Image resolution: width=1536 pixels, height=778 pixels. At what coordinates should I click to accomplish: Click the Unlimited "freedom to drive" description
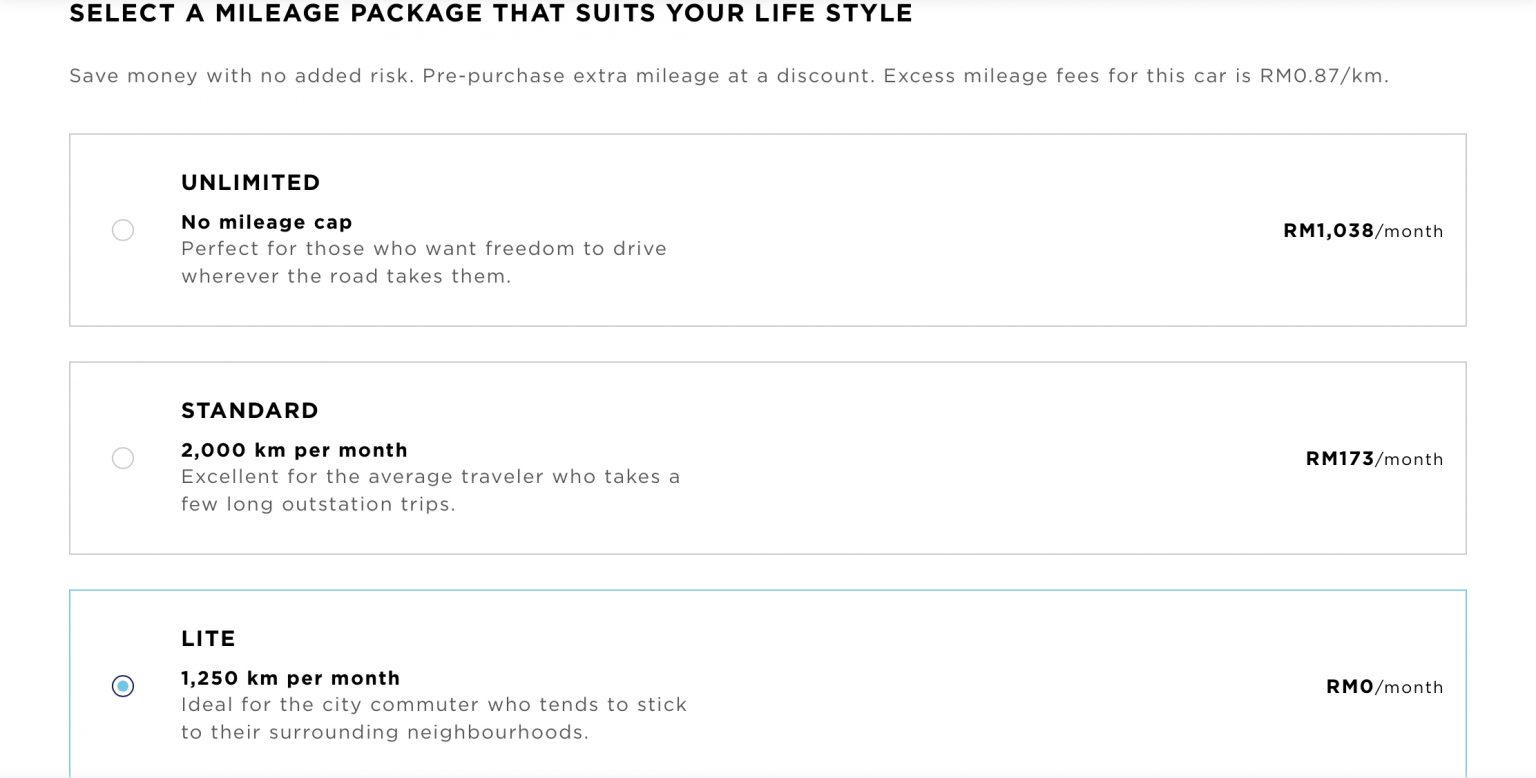coord(424,262)
